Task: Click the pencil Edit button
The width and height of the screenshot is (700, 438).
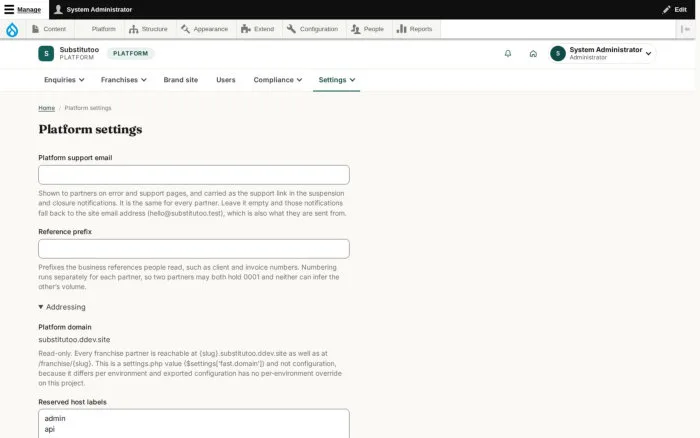Action: pos(674,9)
